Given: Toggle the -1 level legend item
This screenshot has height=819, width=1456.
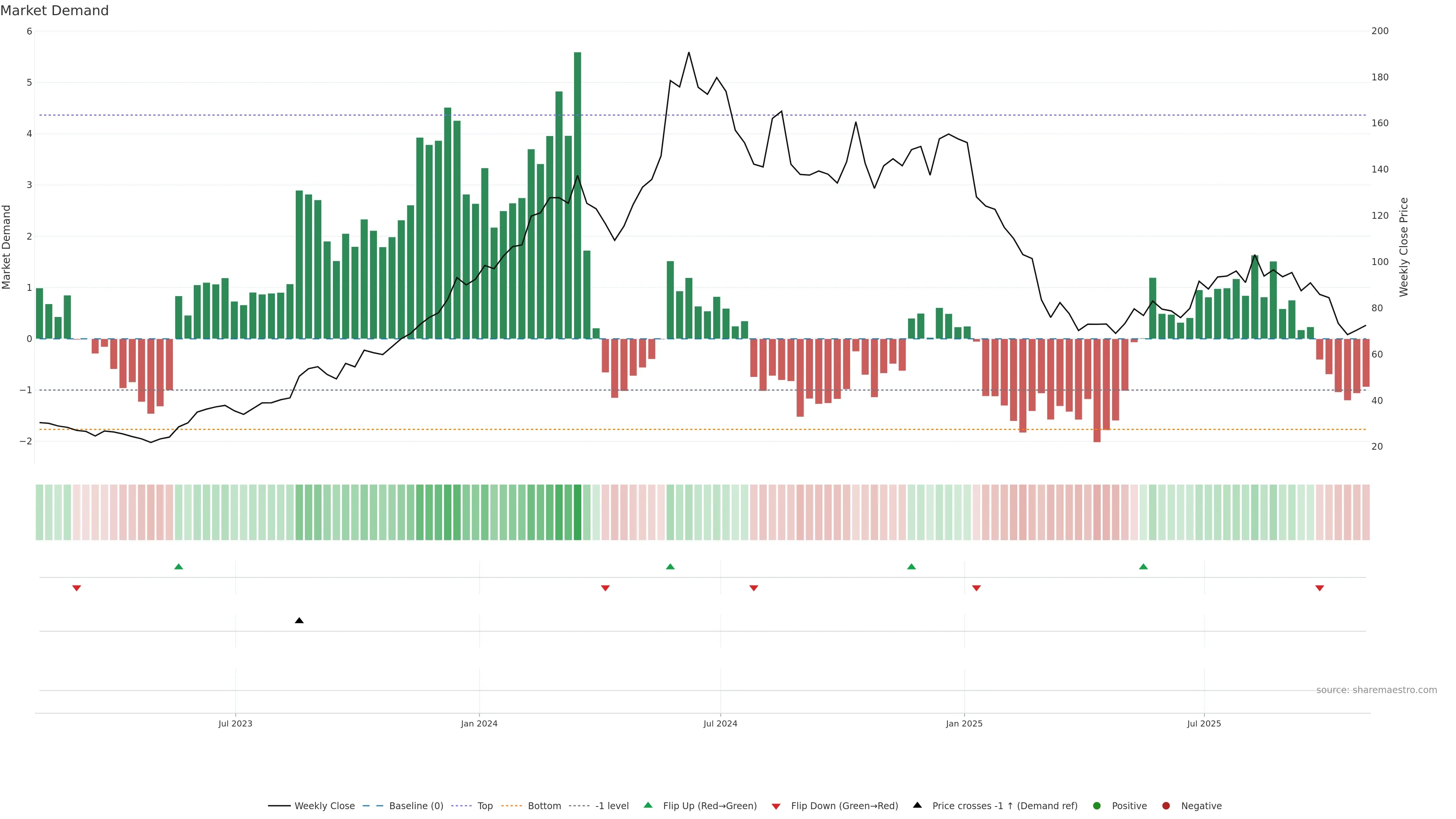Looking at the screenshot, I should tap(612, 806).
